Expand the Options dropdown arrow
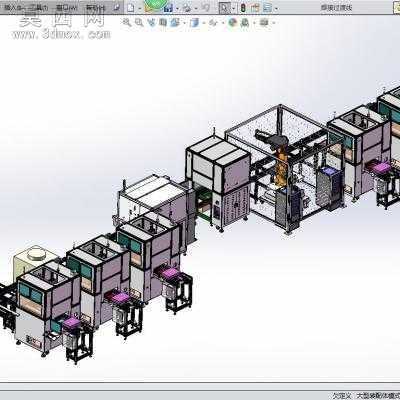 point(276,8)
